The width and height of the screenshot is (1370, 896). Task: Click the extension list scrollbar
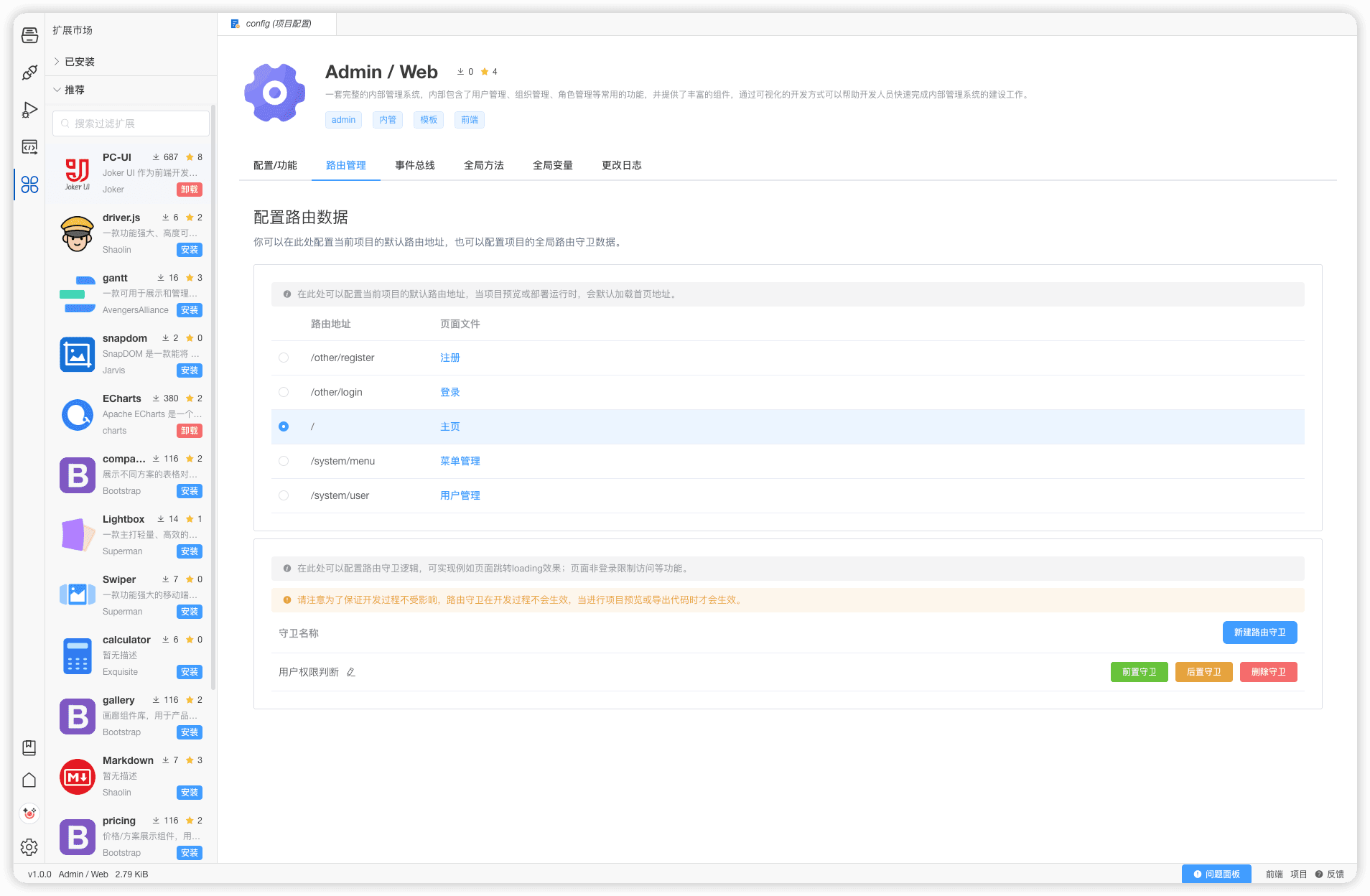[x=213, y=398]
